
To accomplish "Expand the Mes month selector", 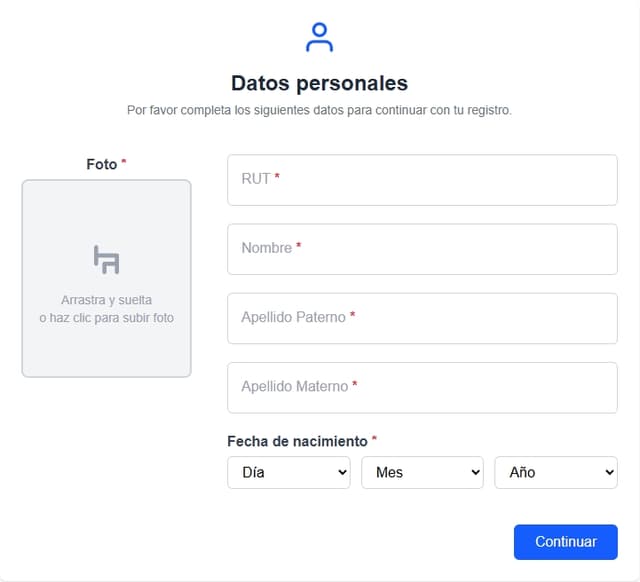I will pos(422,472).
